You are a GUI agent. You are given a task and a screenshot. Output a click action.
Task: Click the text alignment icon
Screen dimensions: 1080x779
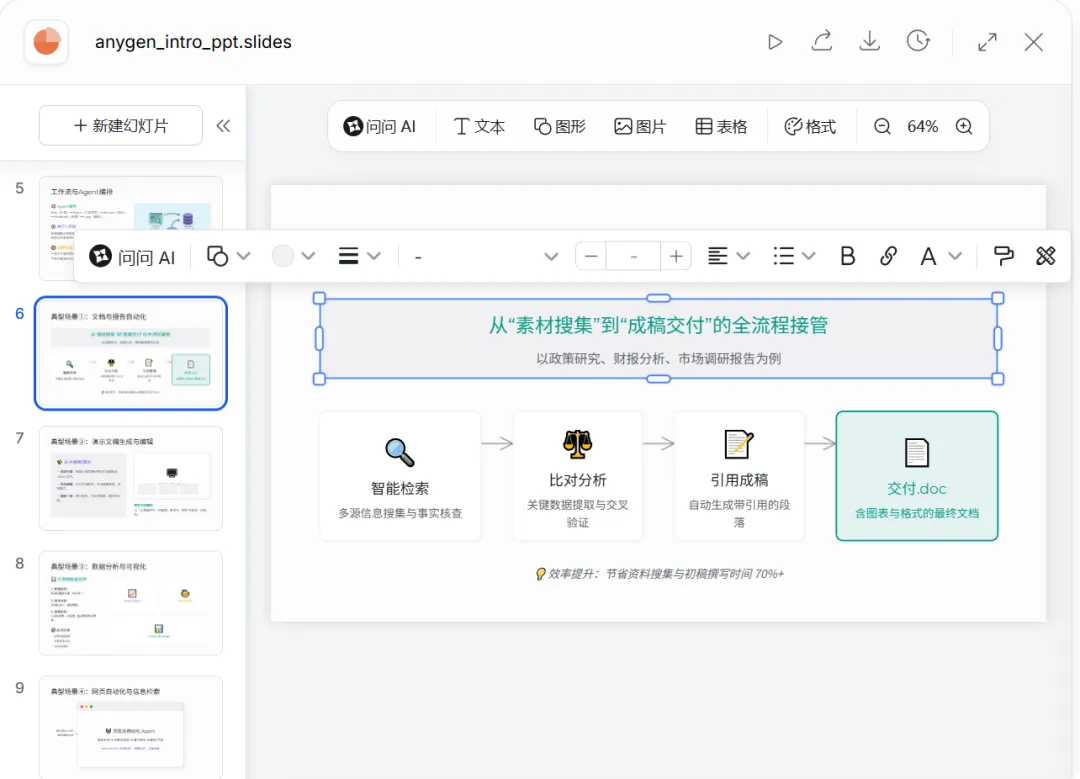(x=718, y=256)
